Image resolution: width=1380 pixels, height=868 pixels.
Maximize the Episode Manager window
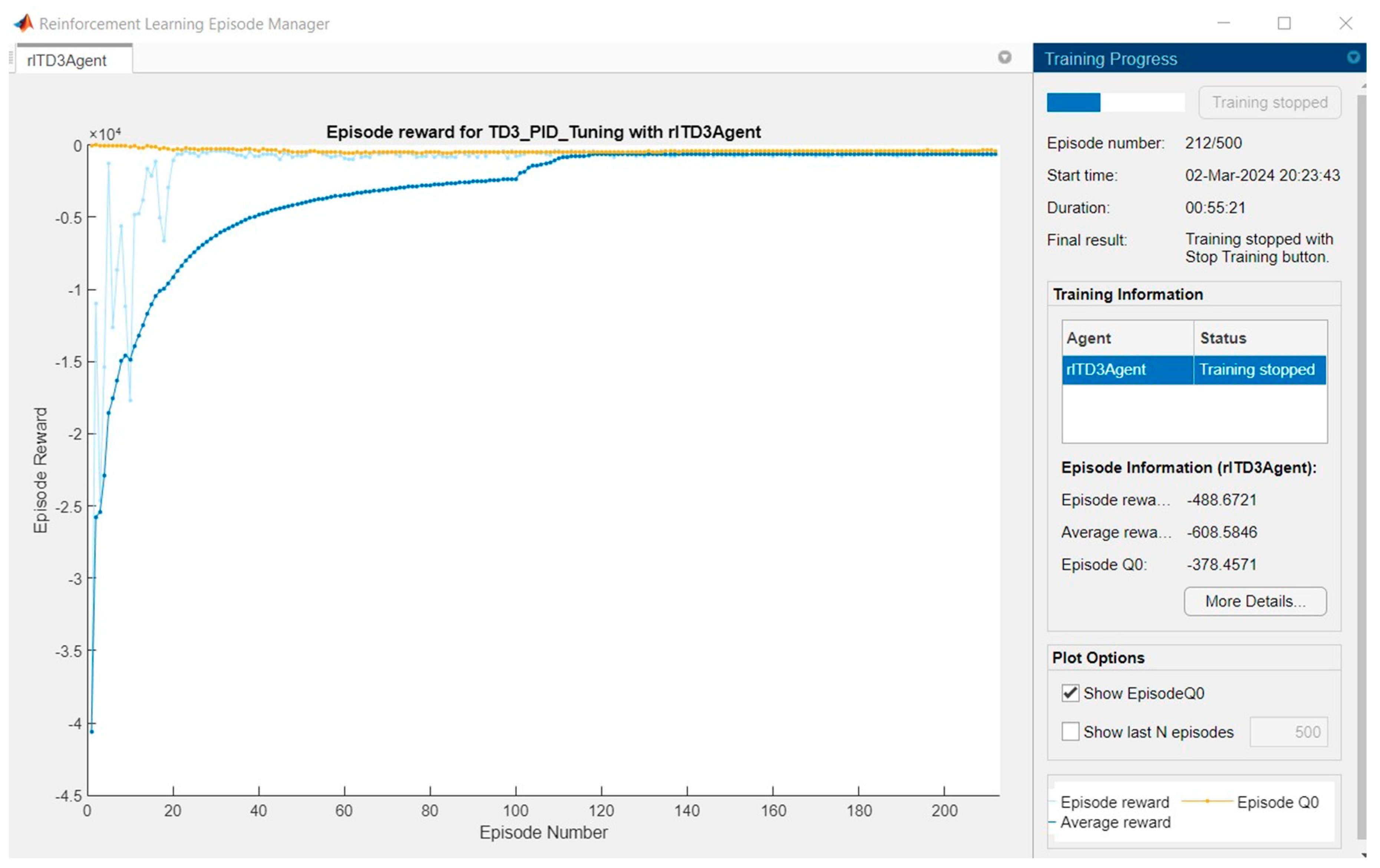1284,23
